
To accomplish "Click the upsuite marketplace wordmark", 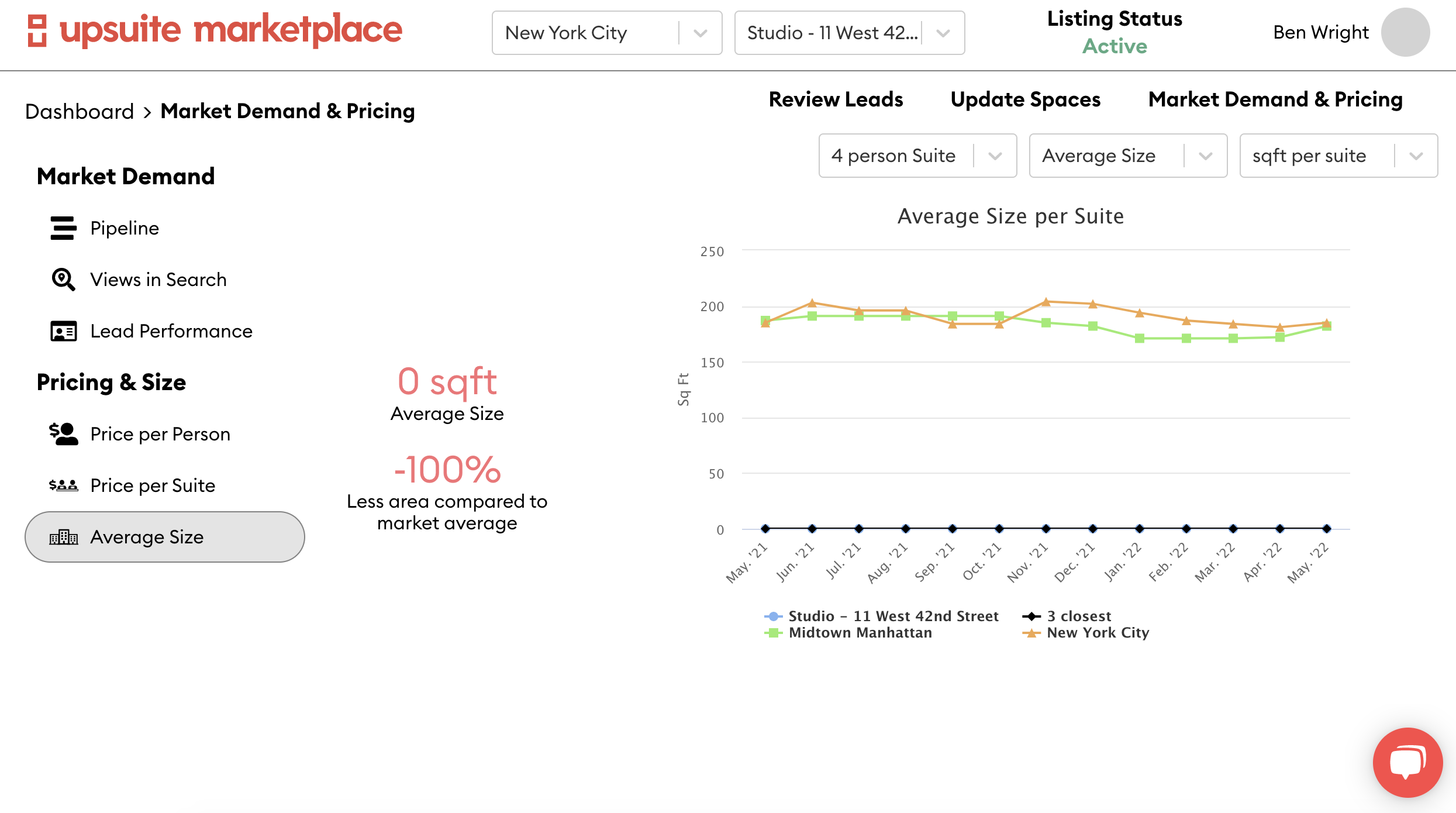I will click(x=231, y=30).
